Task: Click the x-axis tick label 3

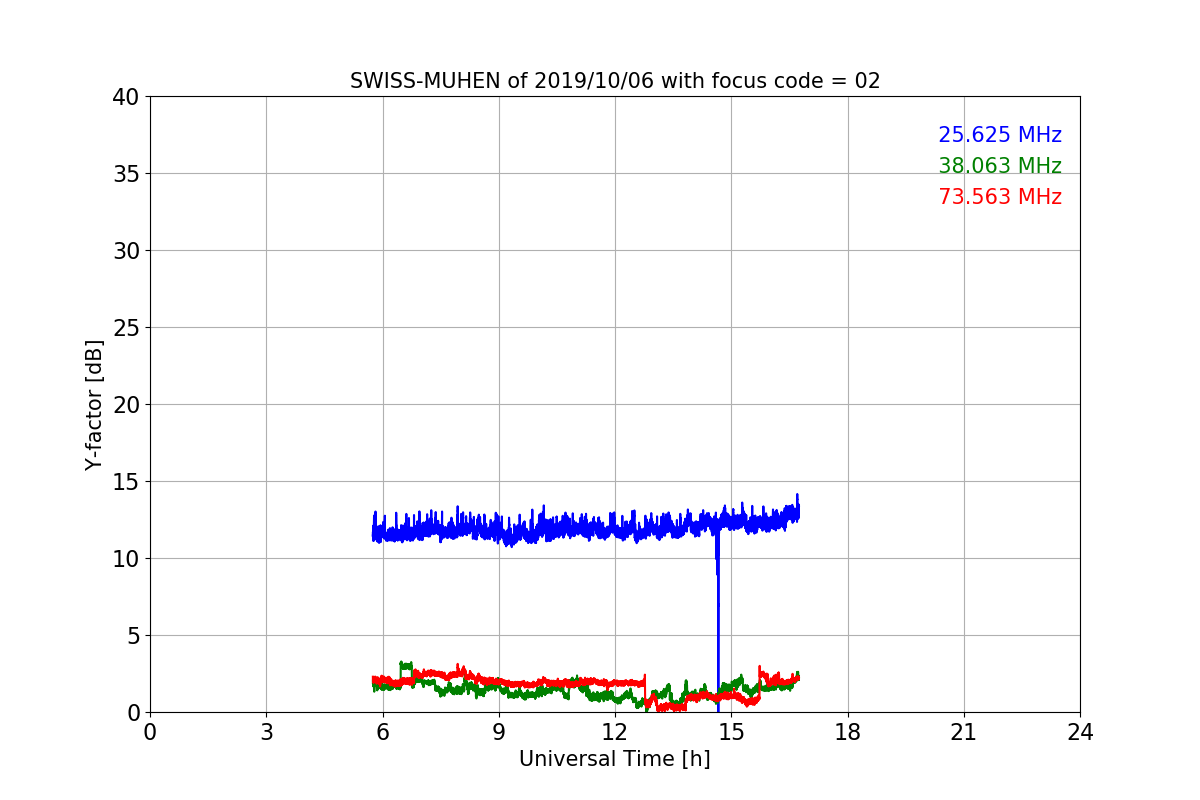Action: (x=266, y=732)
